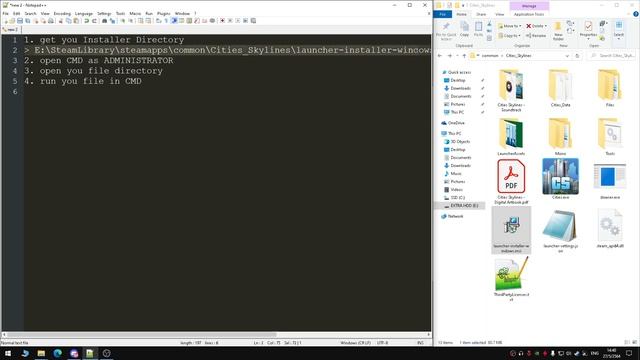This screenshot has height=360, width=640.
Task: Open Notepad++ Language menu
Action: 84,13
